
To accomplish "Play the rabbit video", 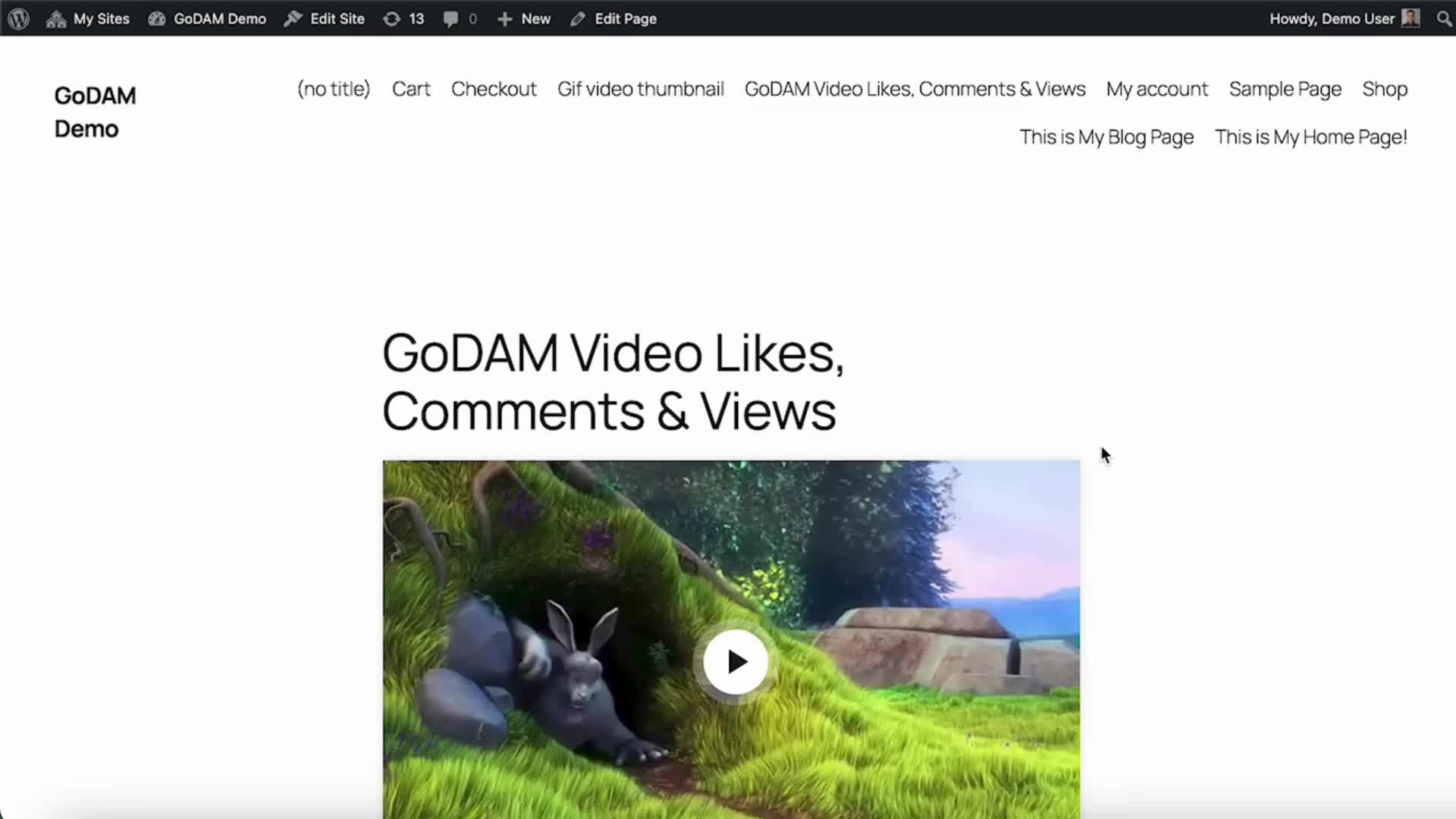I will point(733,661).
